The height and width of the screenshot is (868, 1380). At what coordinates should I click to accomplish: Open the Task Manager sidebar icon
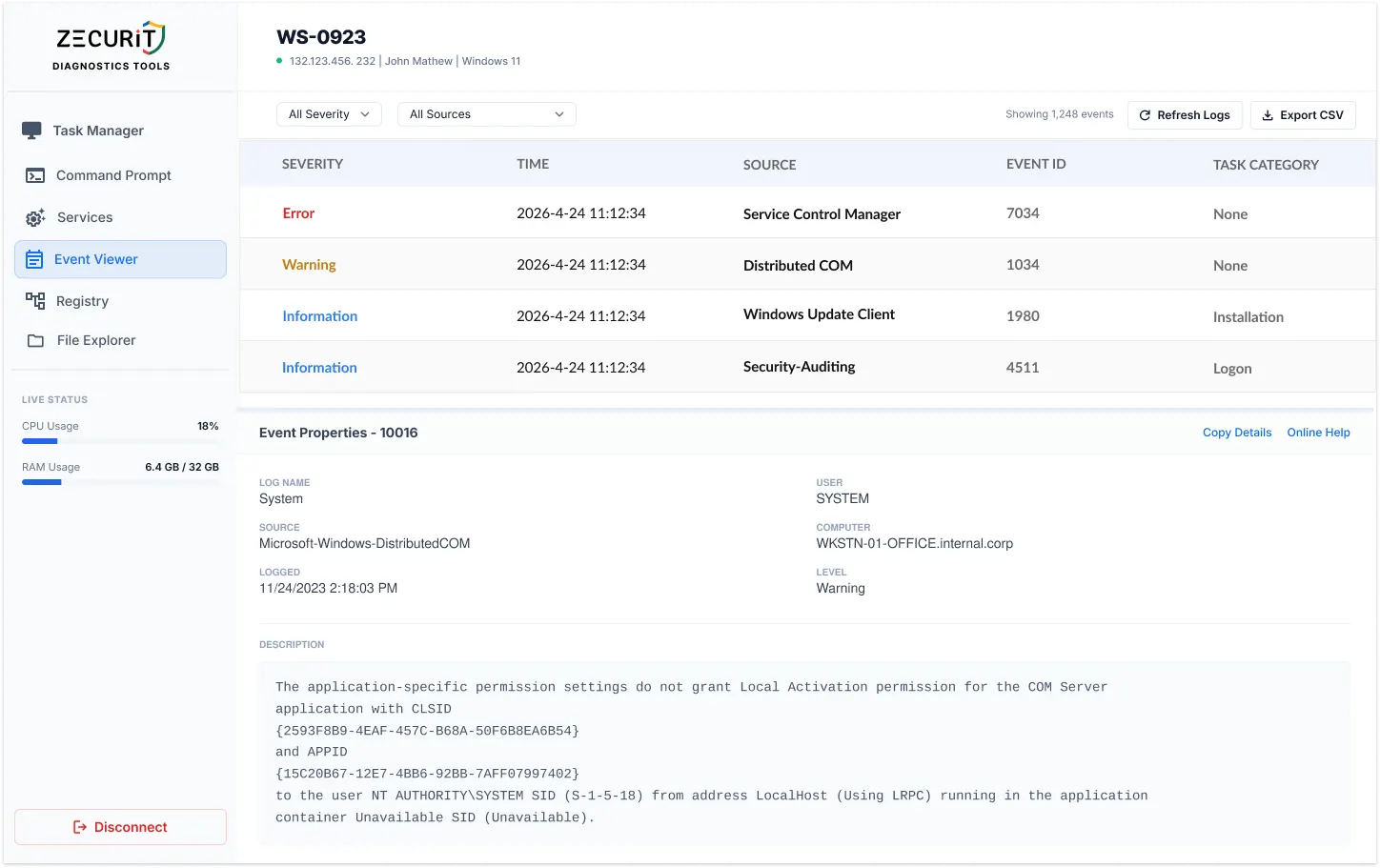point(33,130)
